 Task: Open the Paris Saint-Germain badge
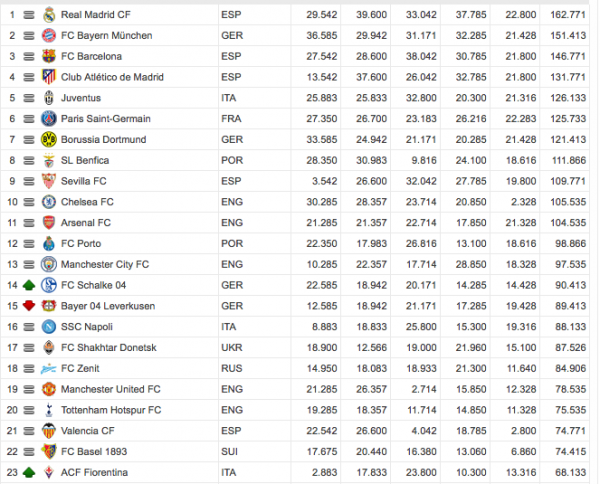(x=48, y=118)
